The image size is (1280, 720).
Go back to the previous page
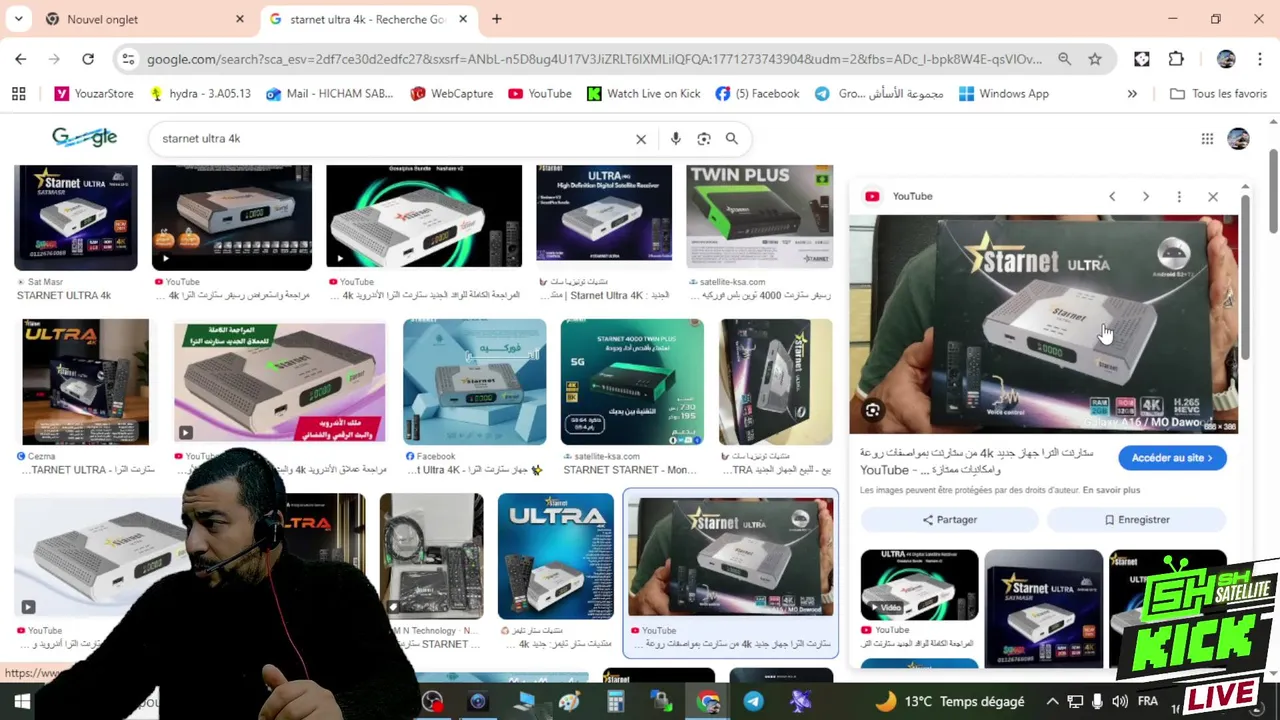(21, 59)
